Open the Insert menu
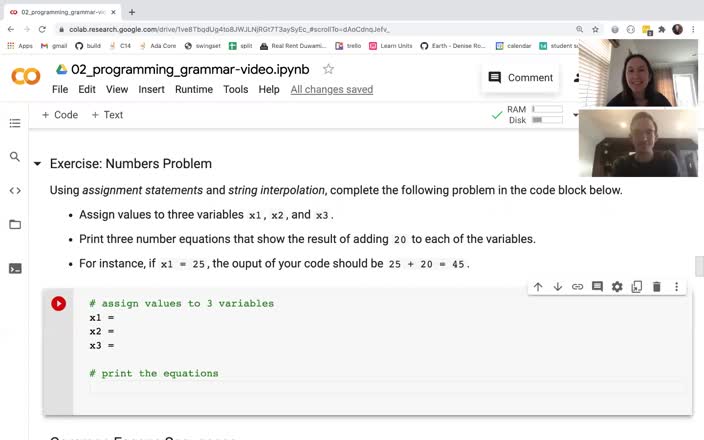This screenshot has height=440, width=704. point(151,89)
